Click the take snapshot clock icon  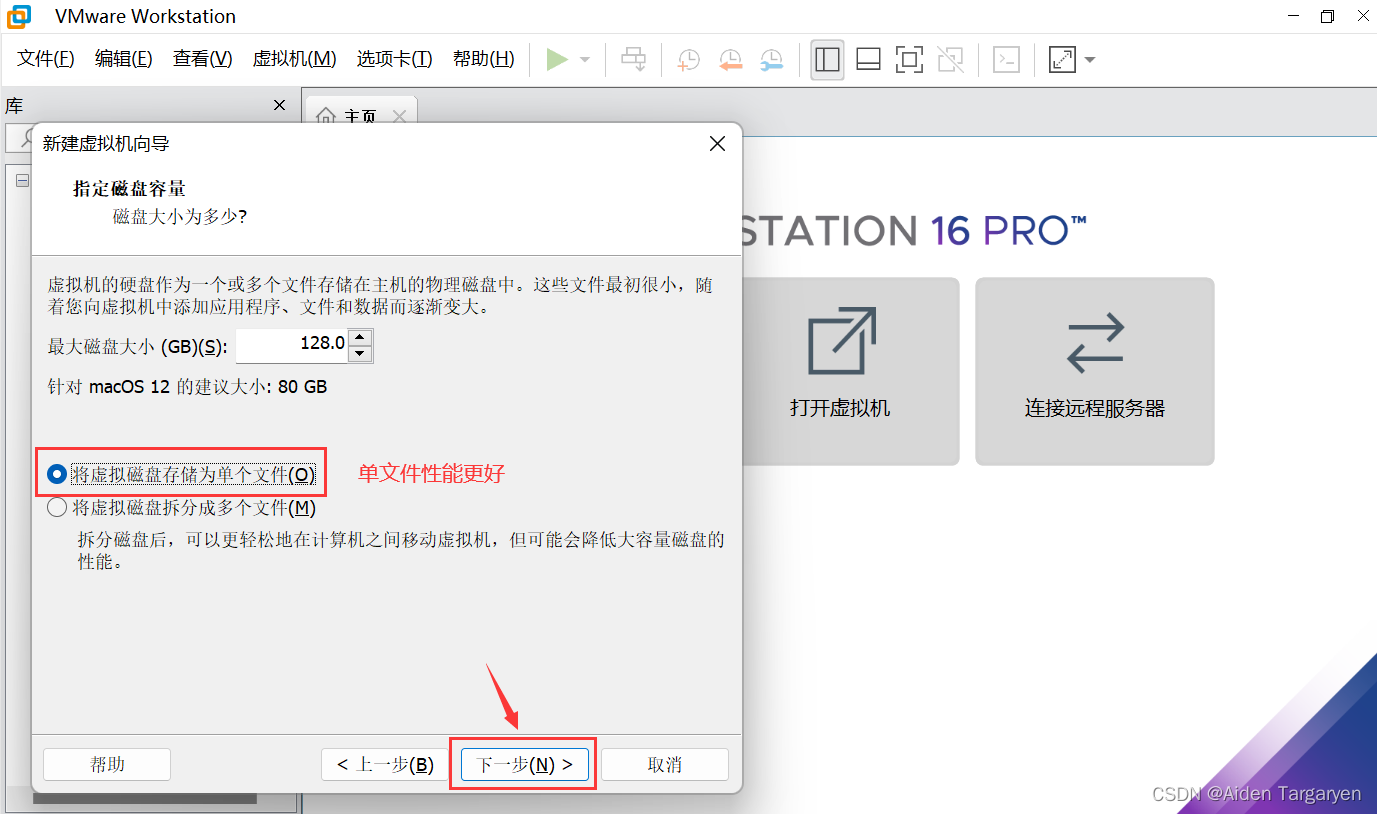point(689,60)
